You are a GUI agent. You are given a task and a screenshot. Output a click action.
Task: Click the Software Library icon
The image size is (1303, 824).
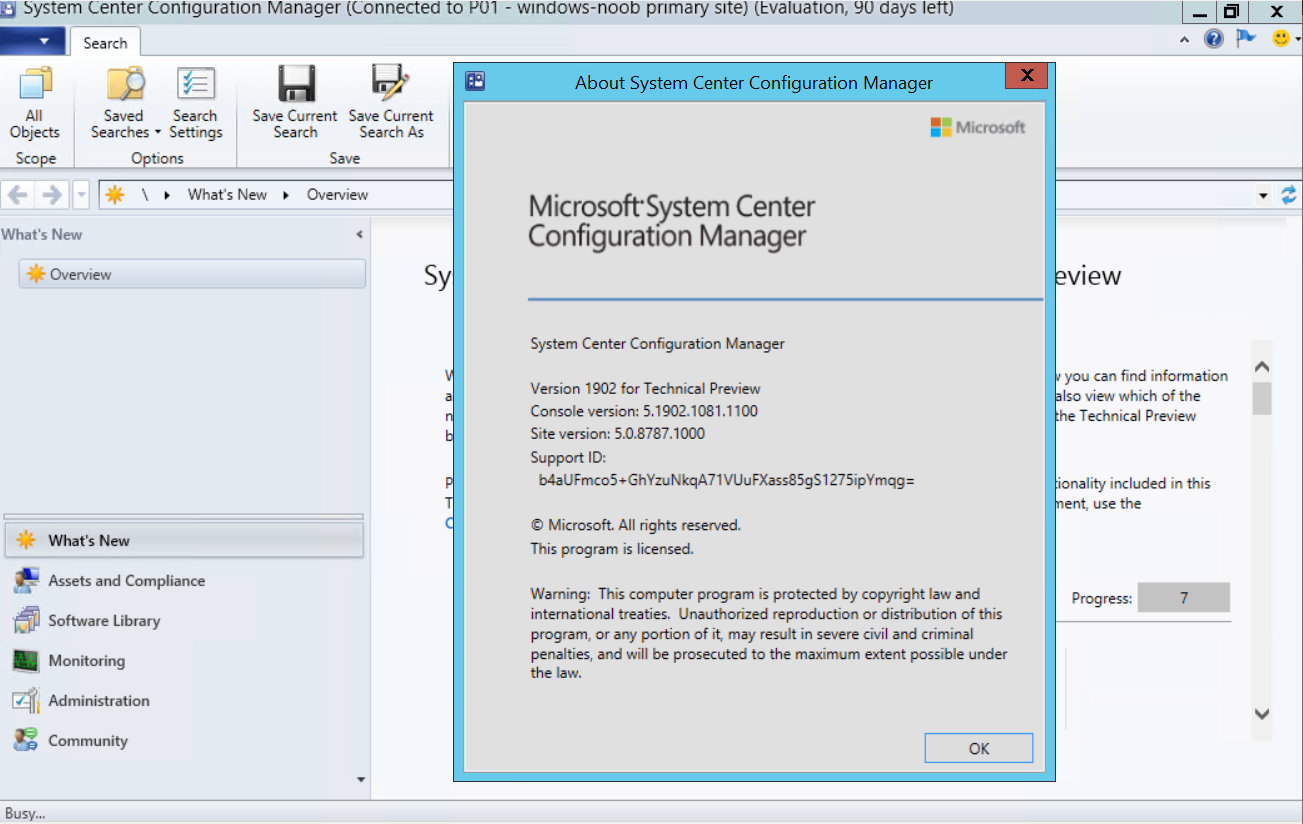coord(26,621)
